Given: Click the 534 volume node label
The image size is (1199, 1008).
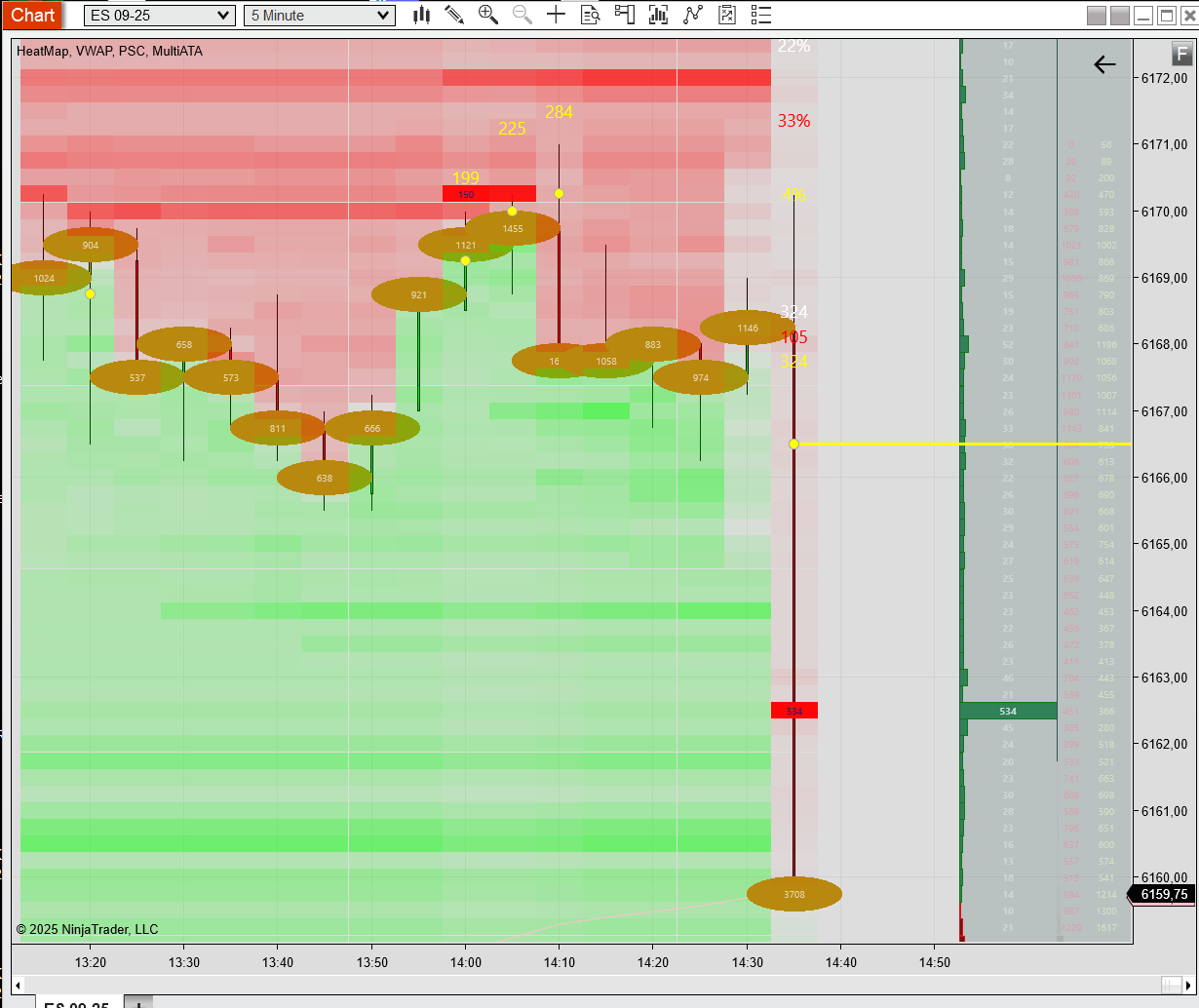Looking at the screenshot, I should point(795,711).
